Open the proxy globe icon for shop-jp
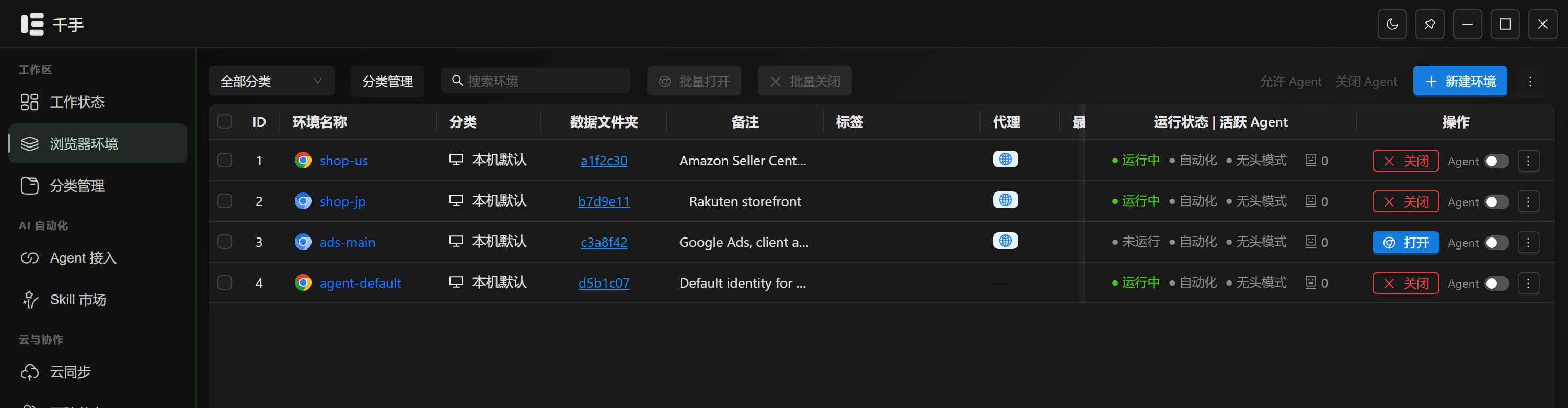 pyautogui.click(x=1006, y=200)
